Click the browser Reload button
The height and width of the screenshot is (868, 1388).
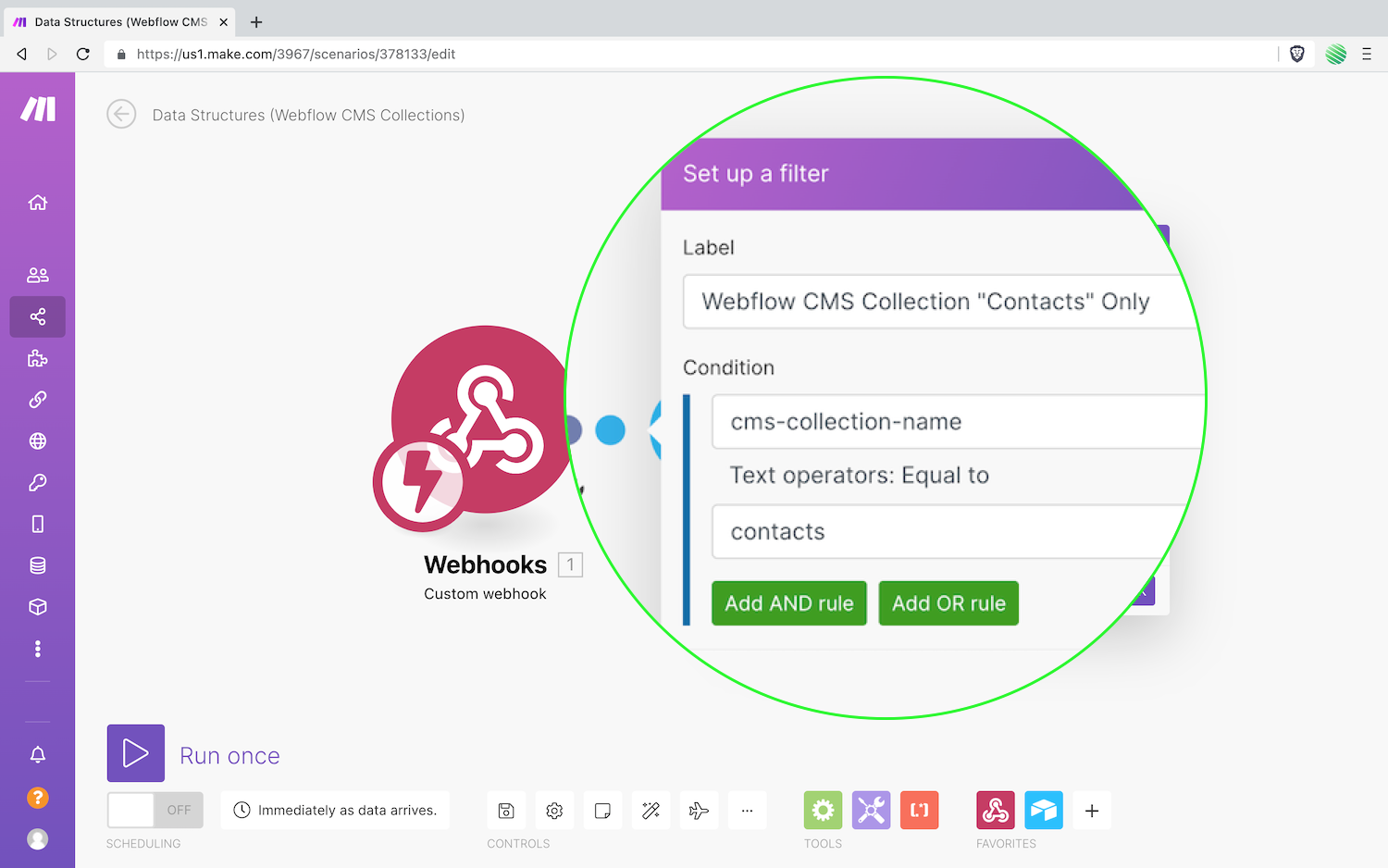click(83, 55)
